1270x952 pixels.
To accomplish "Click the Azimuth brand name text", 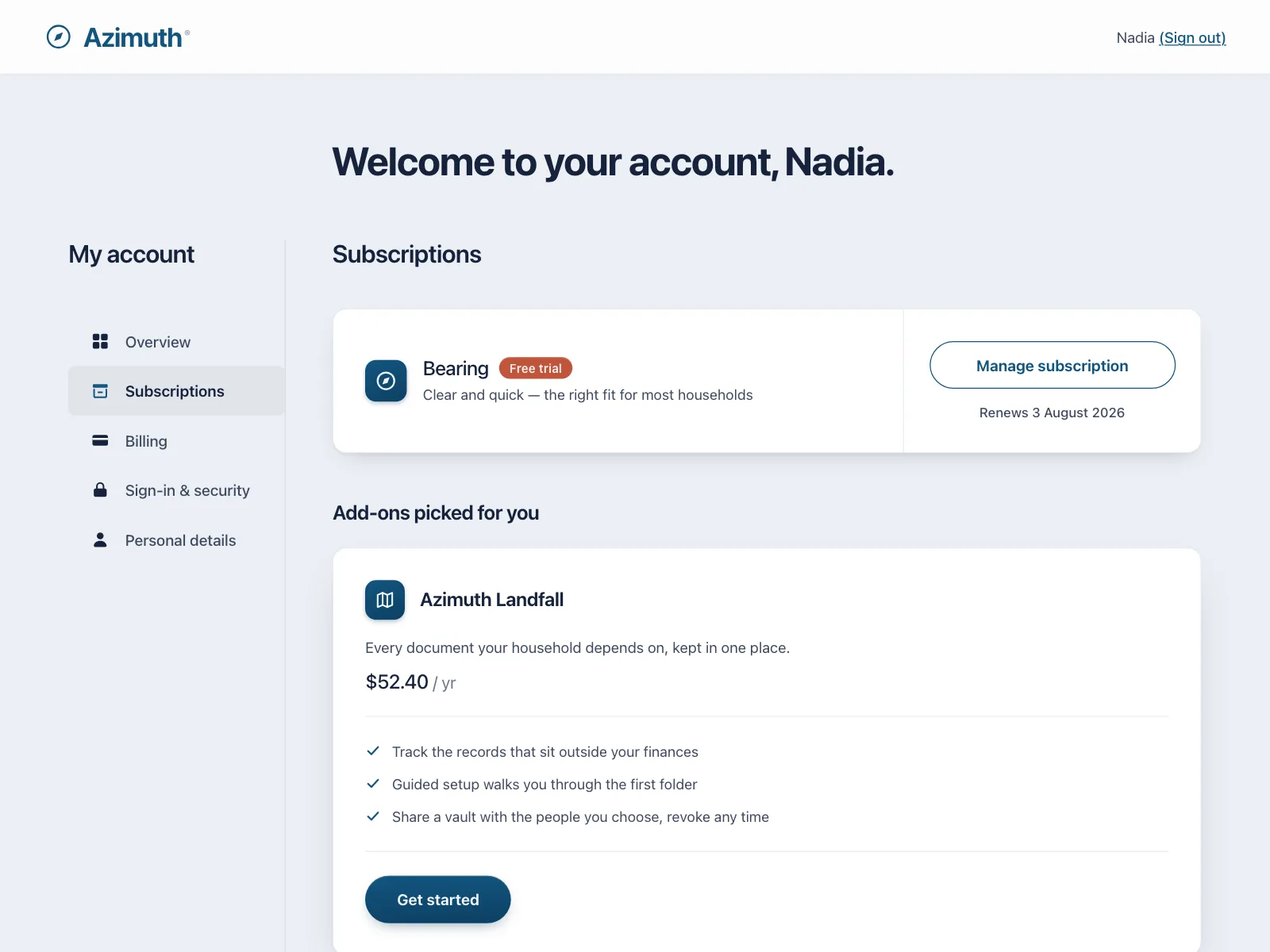I will (133, 38).
